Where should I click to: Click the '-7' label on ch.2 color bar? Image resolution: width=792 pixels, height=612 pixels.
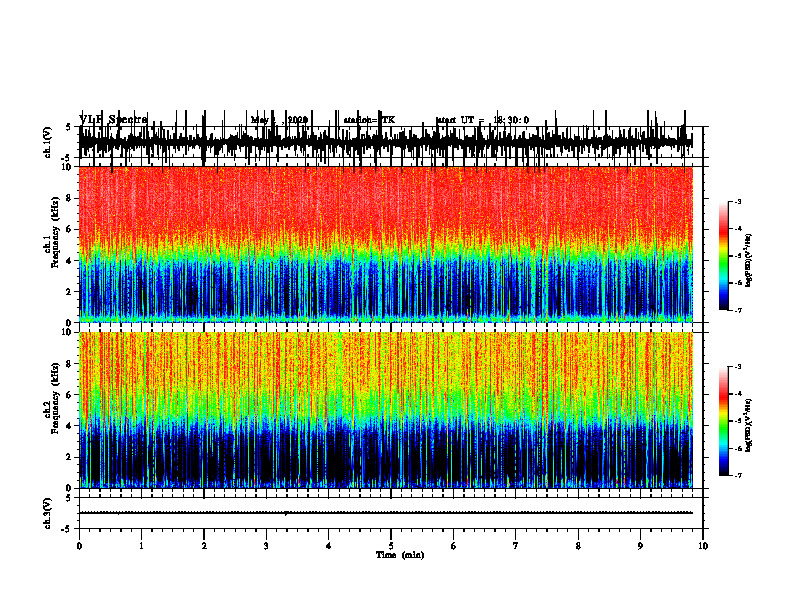737,476
